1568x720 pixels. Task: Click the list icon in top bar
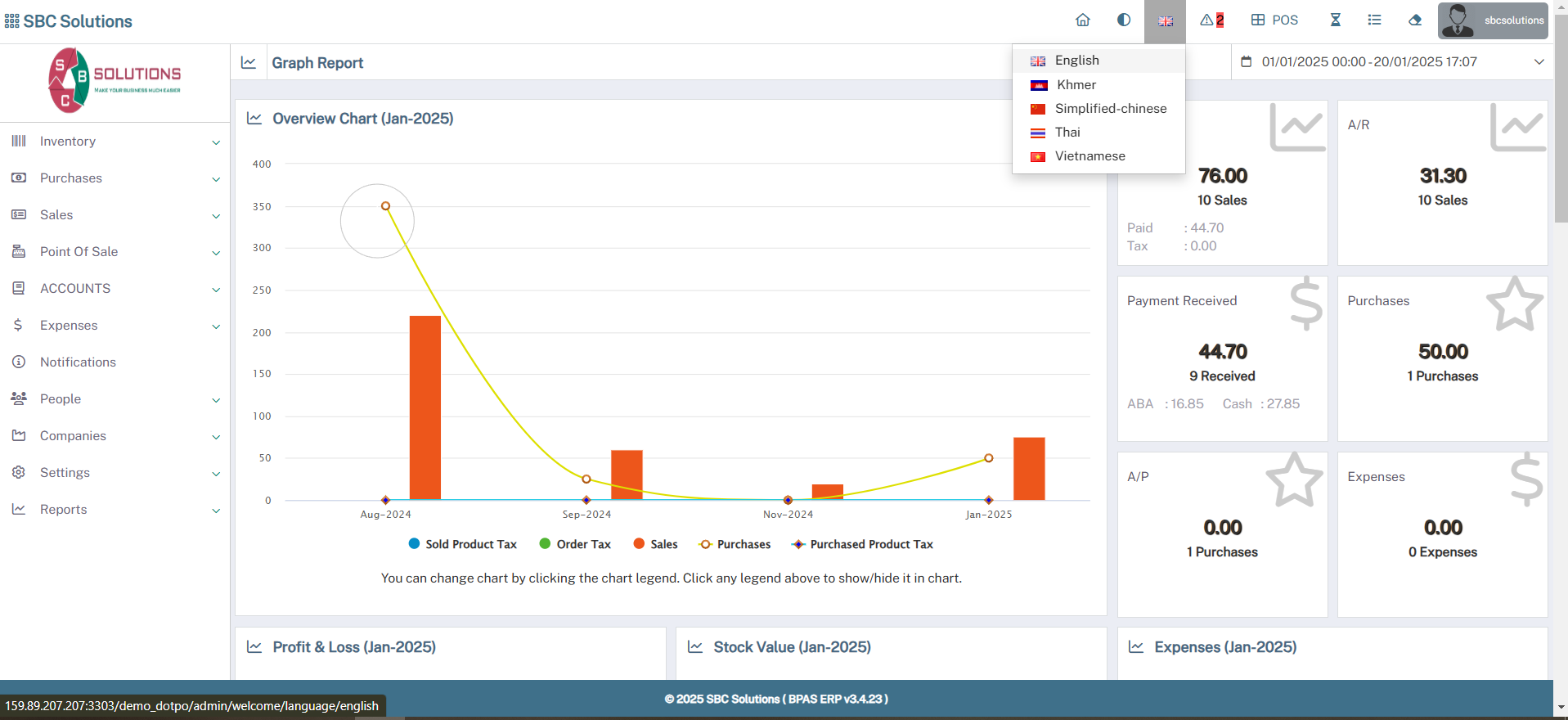pos(1374,20)
